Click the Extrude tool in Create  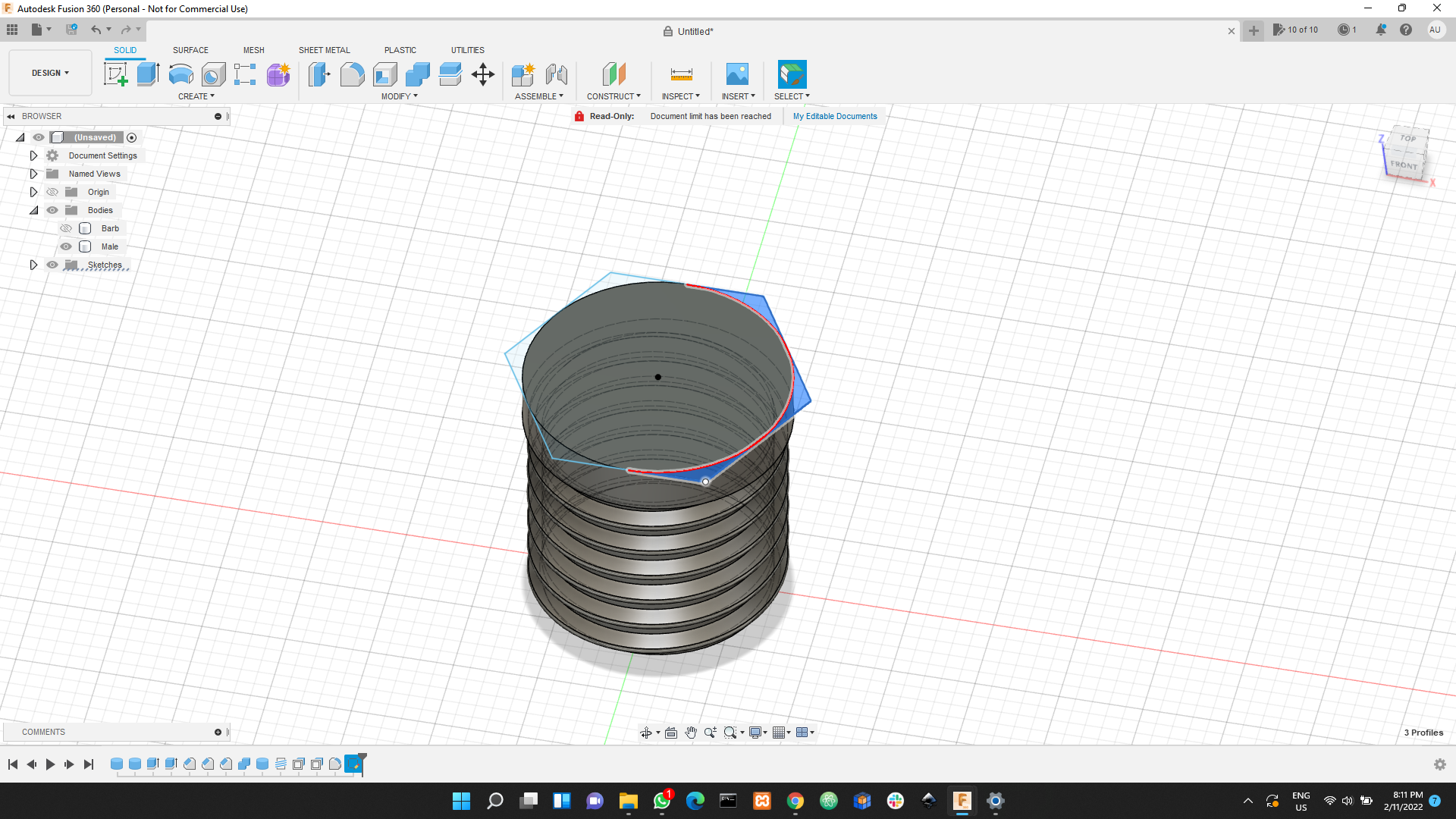tap(148, 73)
